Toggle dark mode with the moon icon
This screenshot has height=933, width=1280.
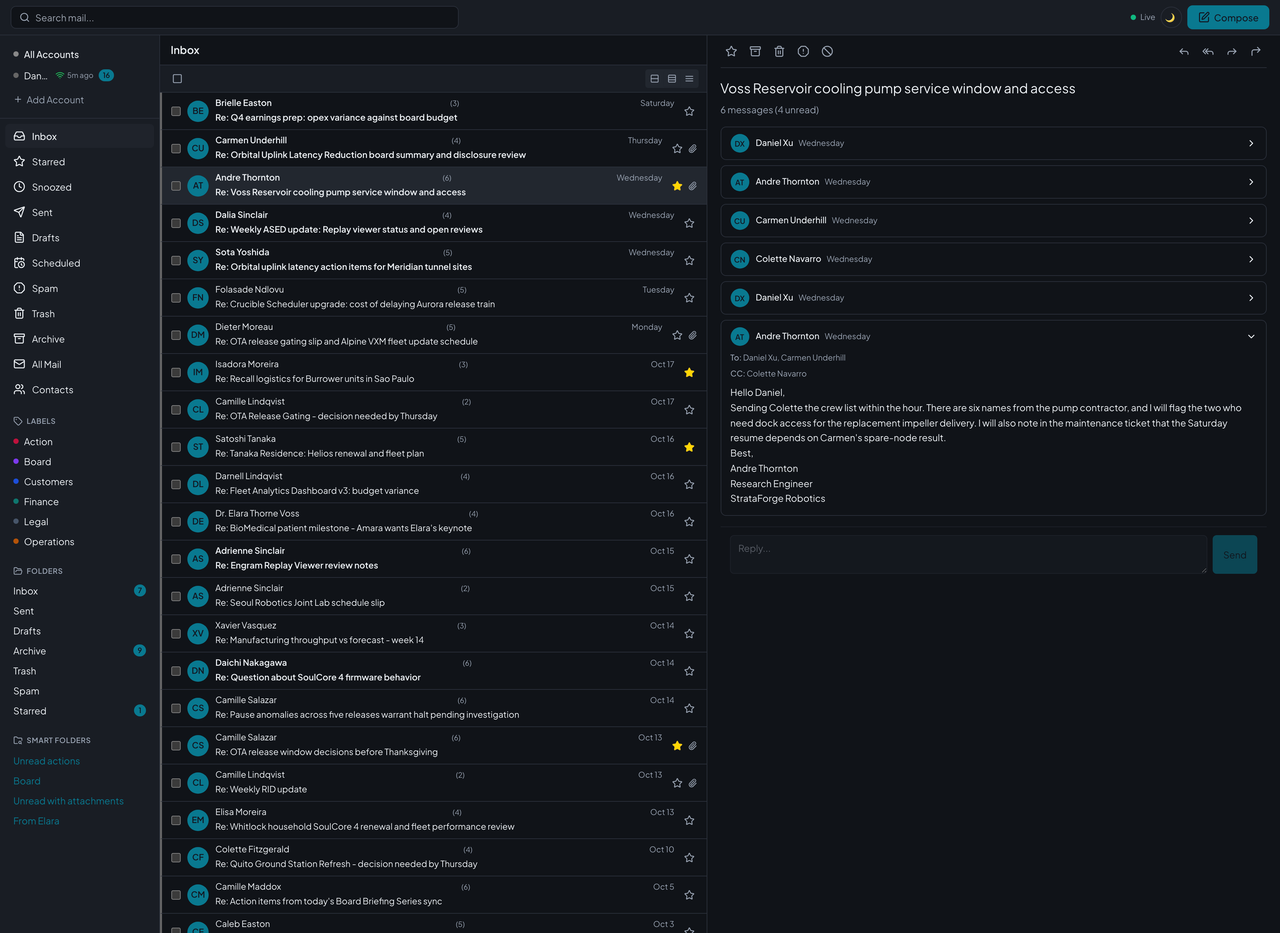click(1170, 17)
